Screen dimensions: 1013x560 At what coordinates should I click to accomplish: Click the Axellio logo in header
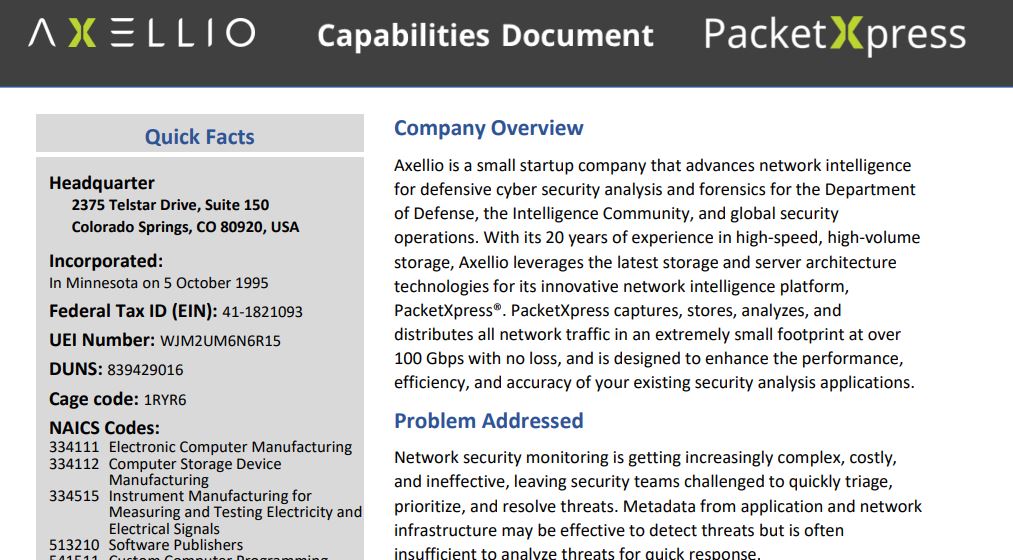click(142, 33)
